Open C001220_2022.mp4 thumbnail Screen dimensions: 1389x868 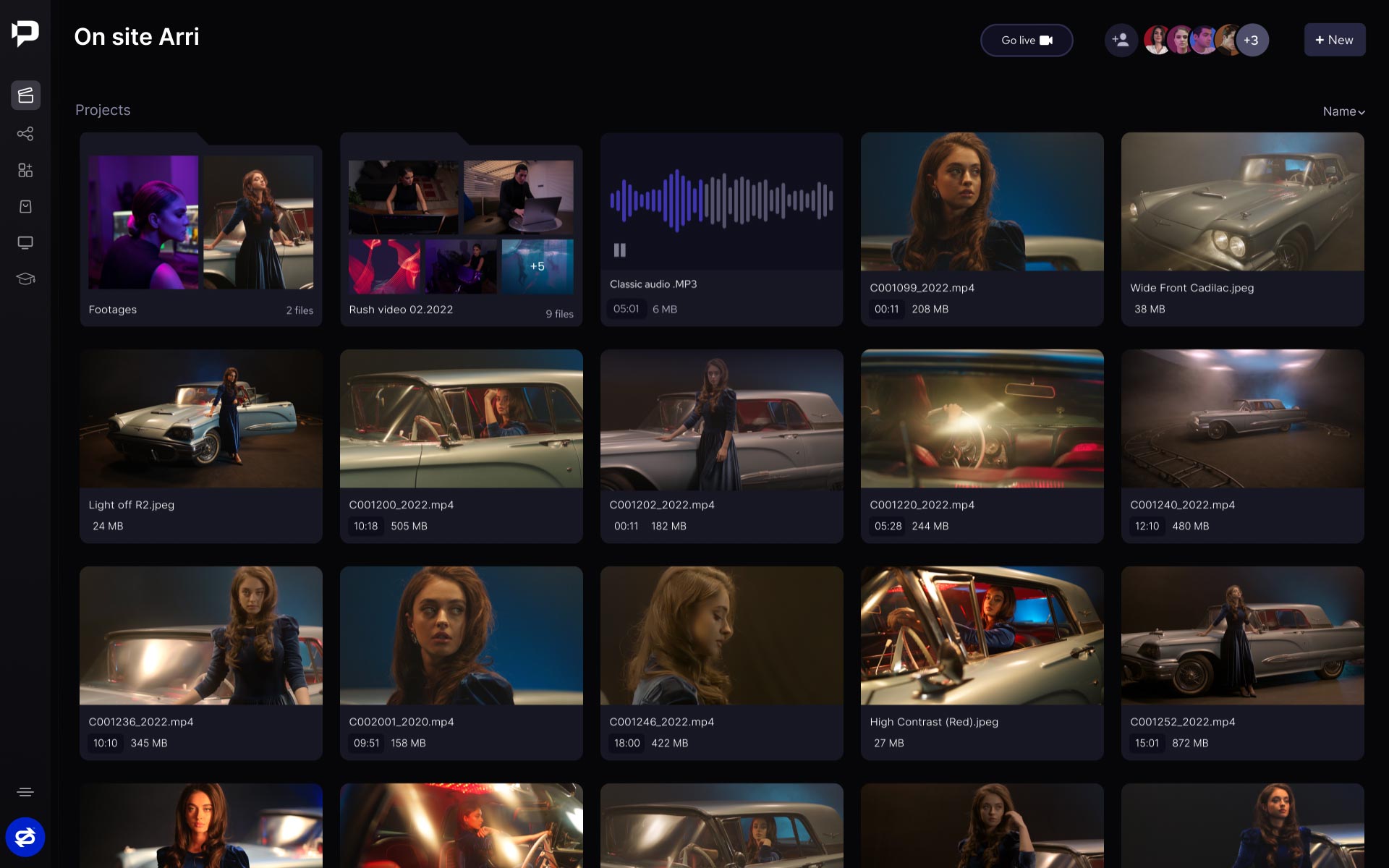click(982, 419)
